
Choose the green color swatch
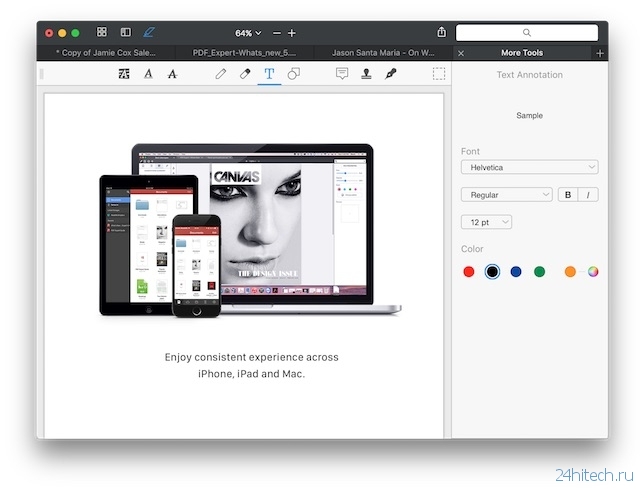(x=540, y=272)
